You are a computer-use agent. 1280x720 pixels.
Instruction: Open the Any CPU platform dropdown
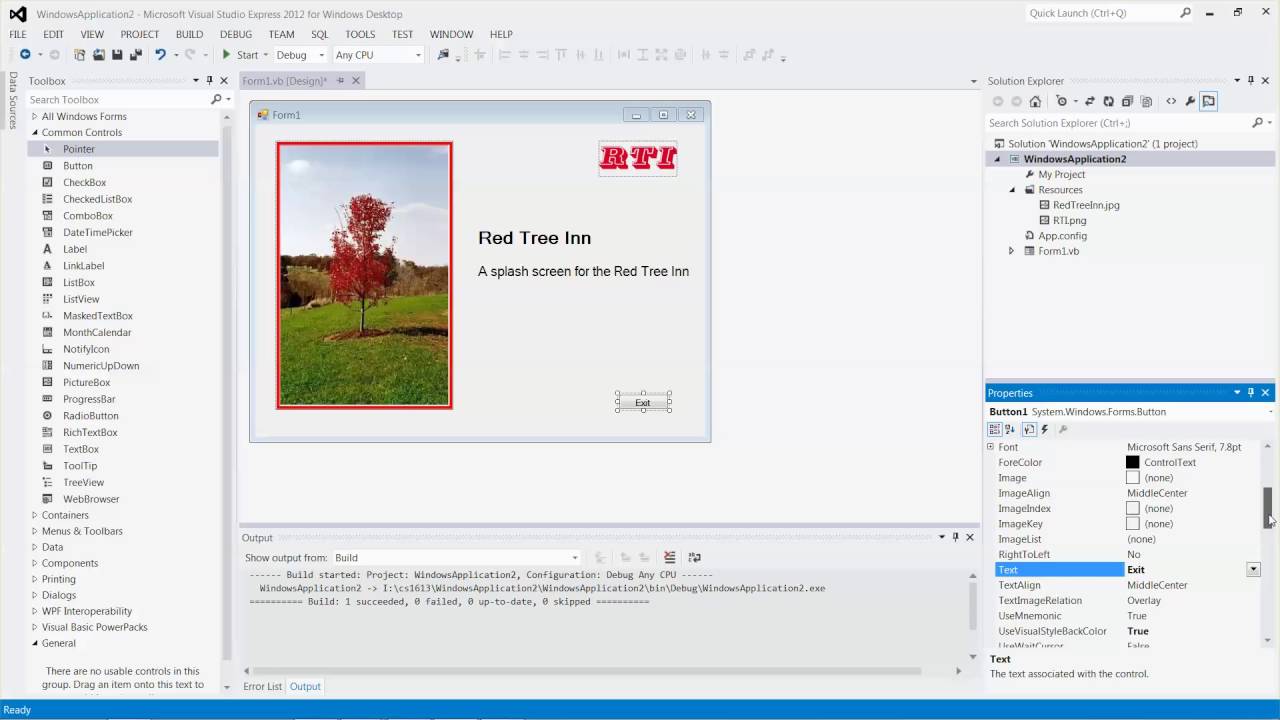click(418, 55)
